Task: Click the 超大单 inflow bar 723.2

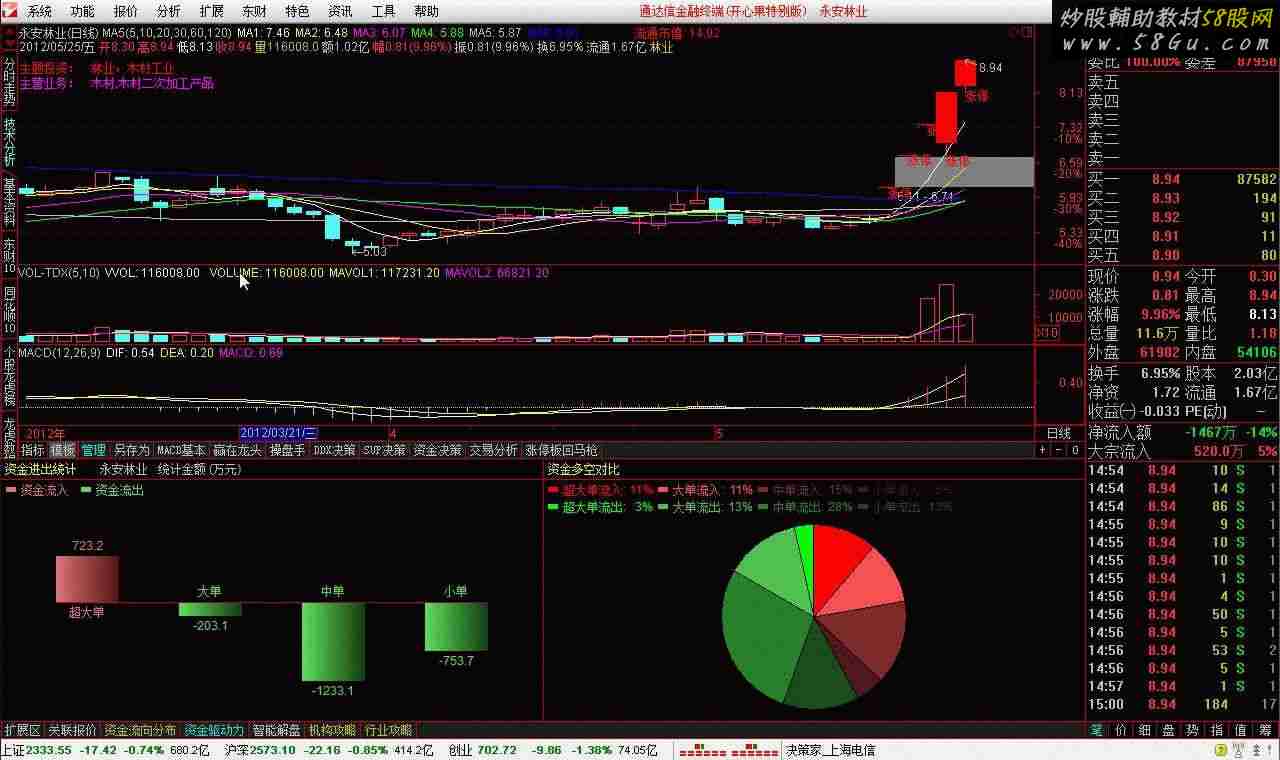Action: pyautogui.click(x=87, y=579)
